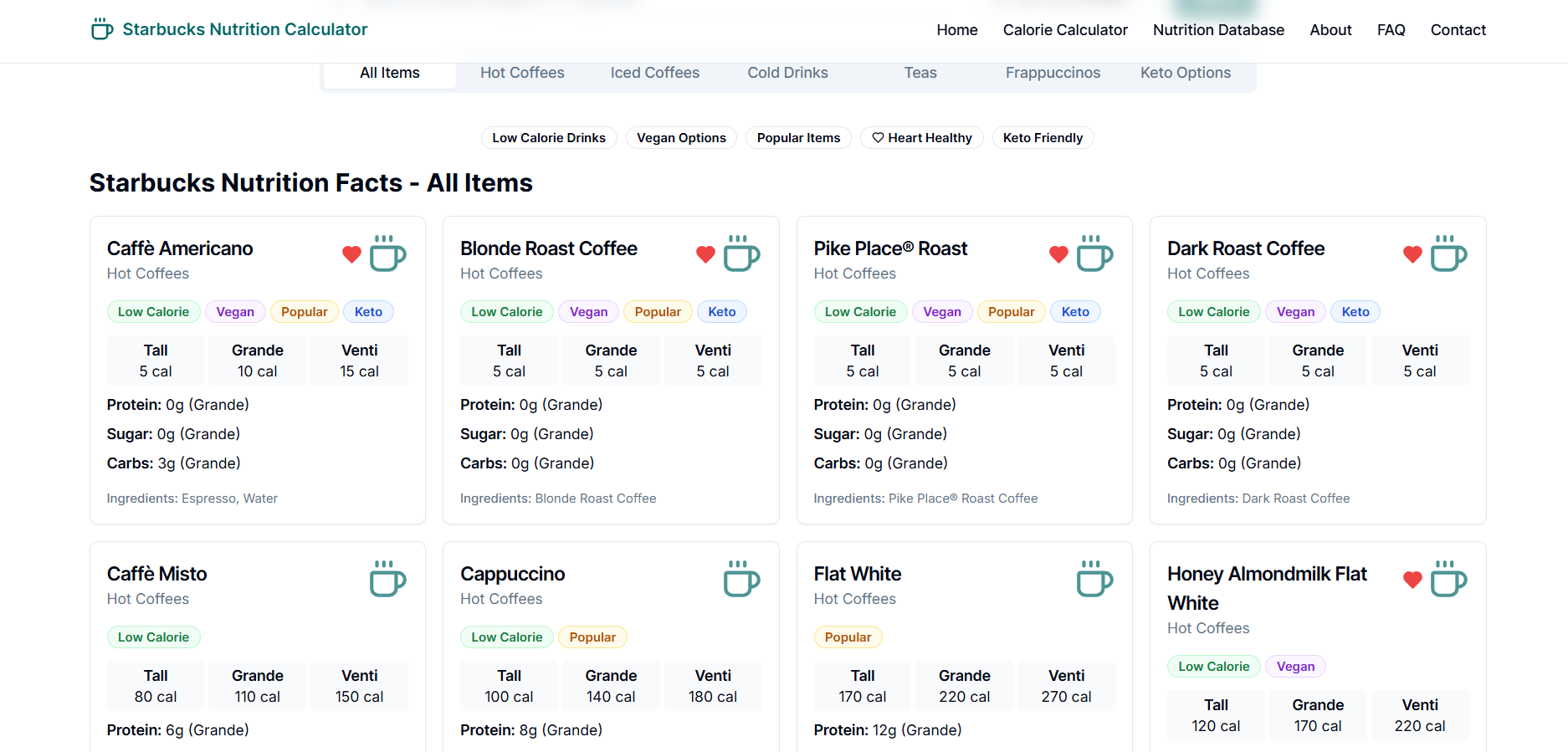The height and width of the screenshot is (752, 1568).
Task: Click the cup icon on Caffè Misto card
Action: [x=388, y=579]
